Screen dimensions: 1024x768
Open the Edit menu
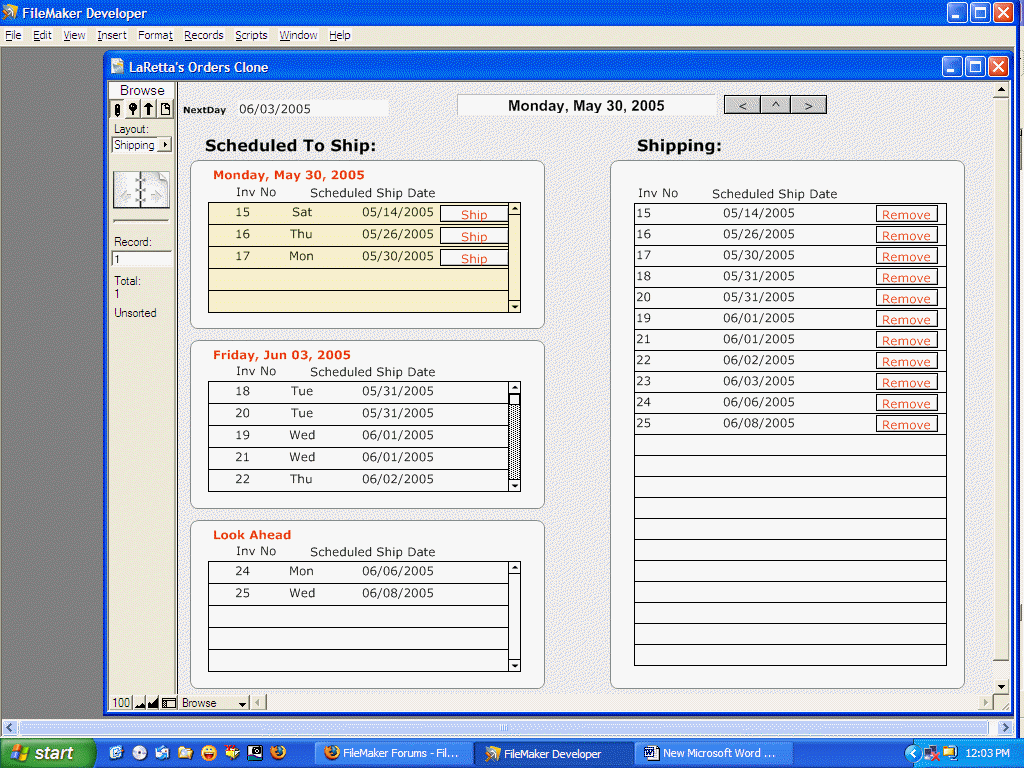[x=42, y=35]
